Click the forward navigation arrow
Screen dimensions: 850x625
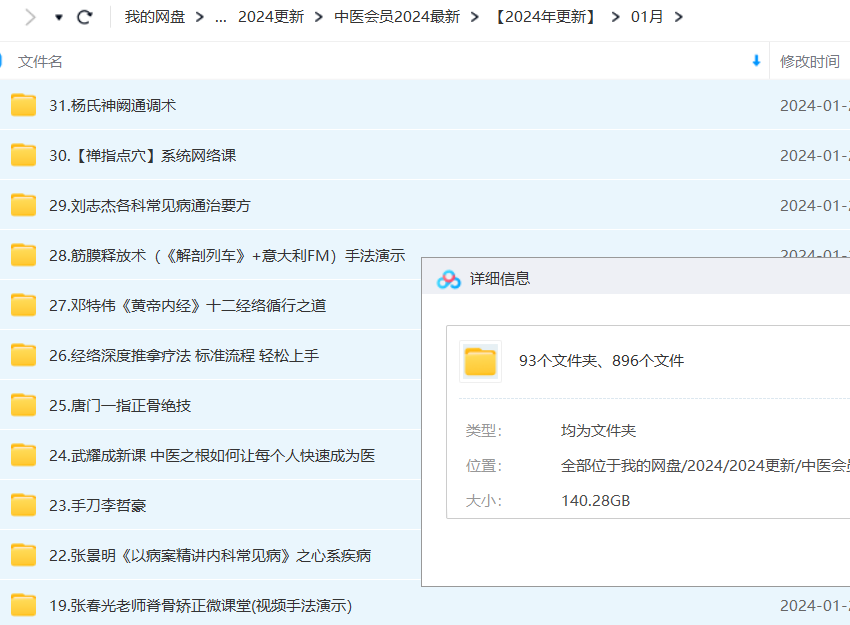30,17
